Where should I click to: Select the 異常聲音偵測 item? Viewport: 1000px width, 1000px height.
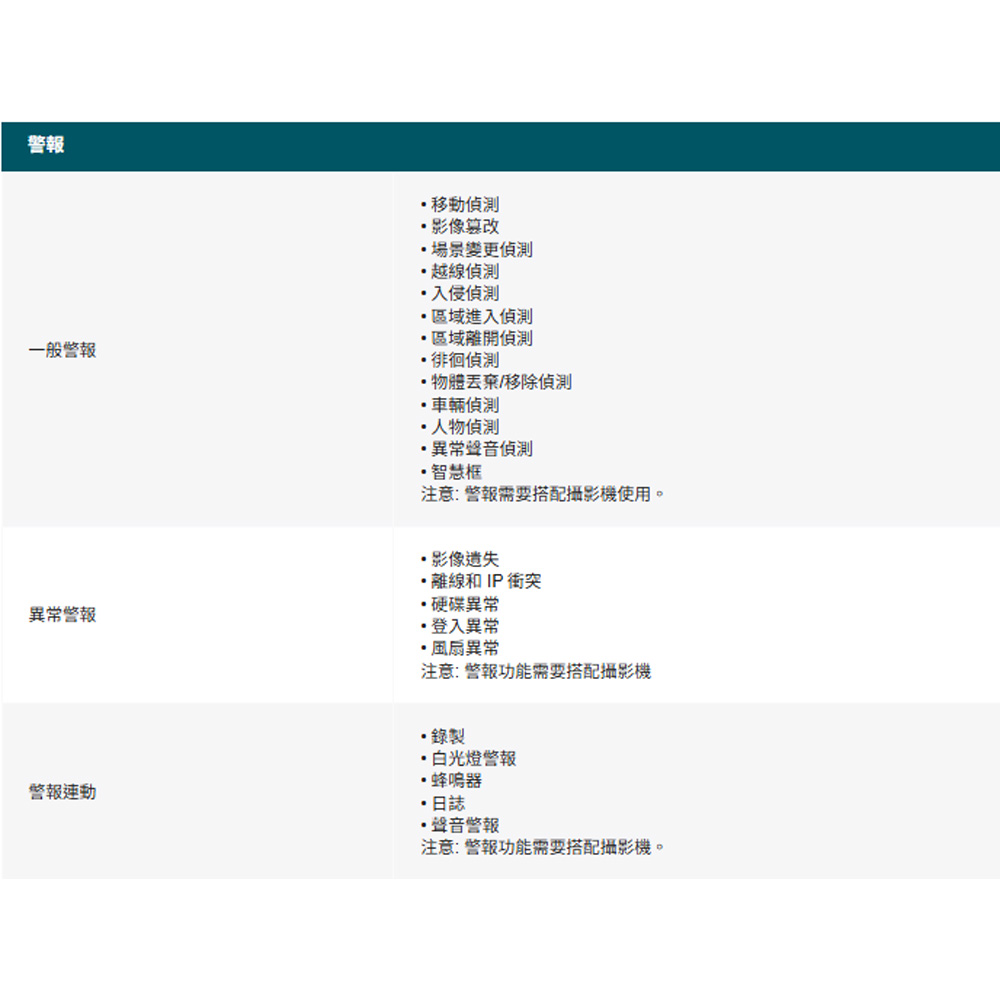481,449
